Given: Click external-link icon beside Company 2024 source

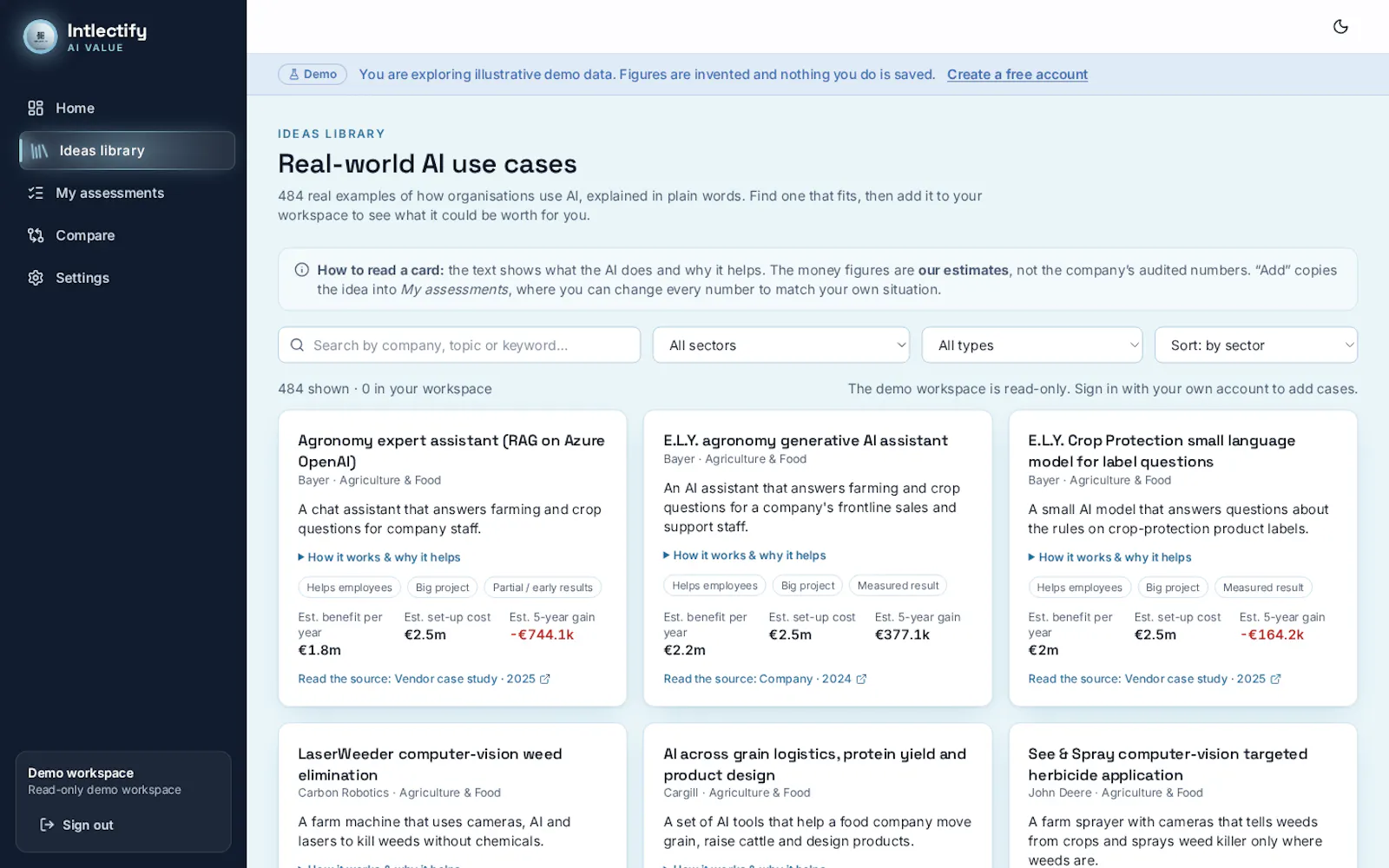Looking at the screenshot, I should click(x=861, y=680).
